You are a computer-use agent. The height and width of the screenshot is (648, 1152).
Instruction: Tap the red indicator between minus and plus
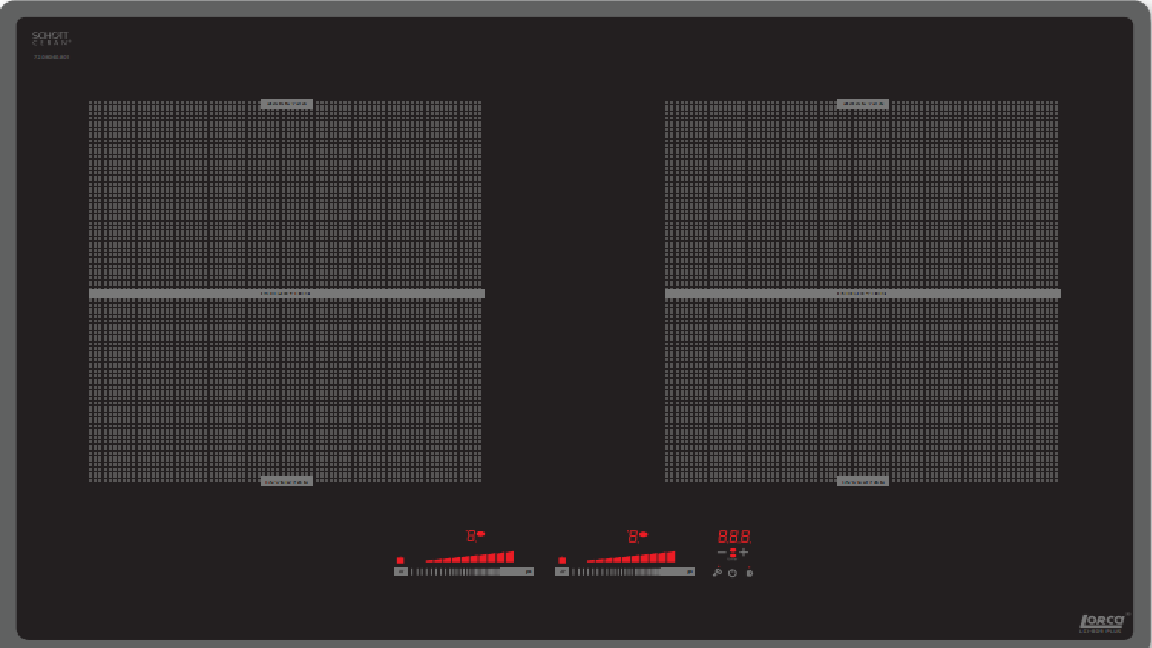(733, 552)
